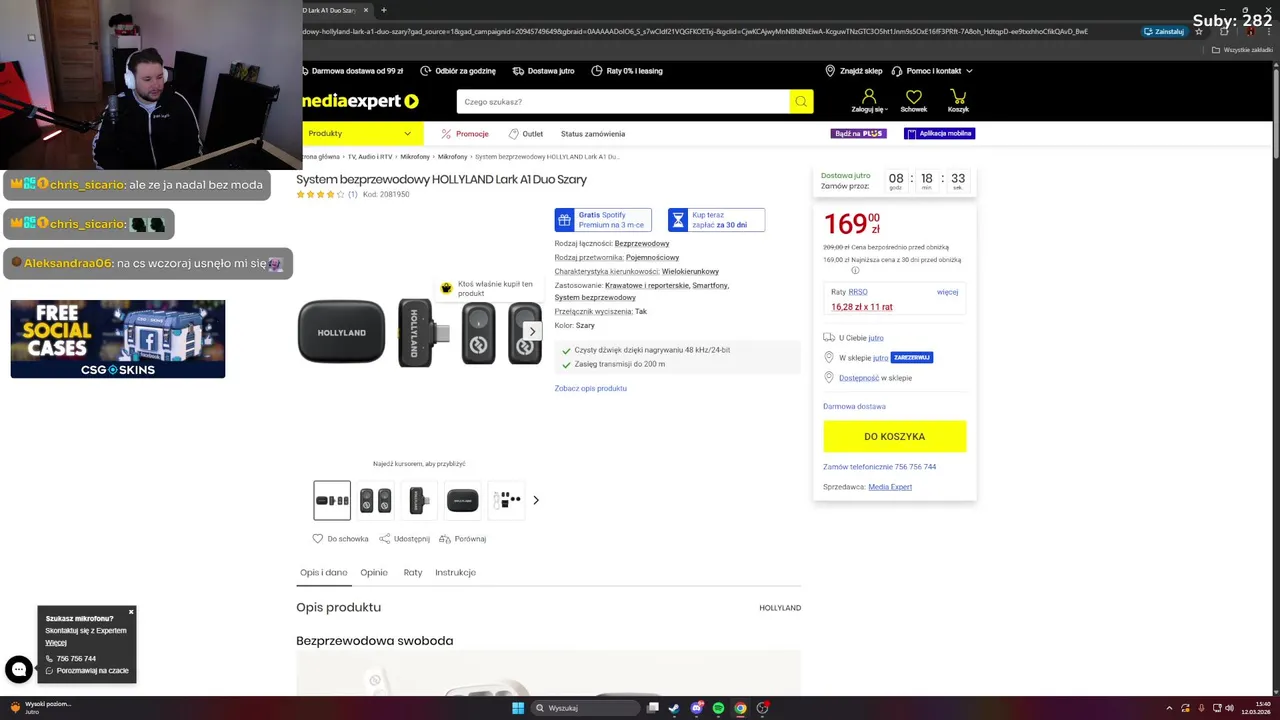1280x720 pixels.
Task: Click the TV, Audio i RTV breadcrumb
Action: coord(369,157)
